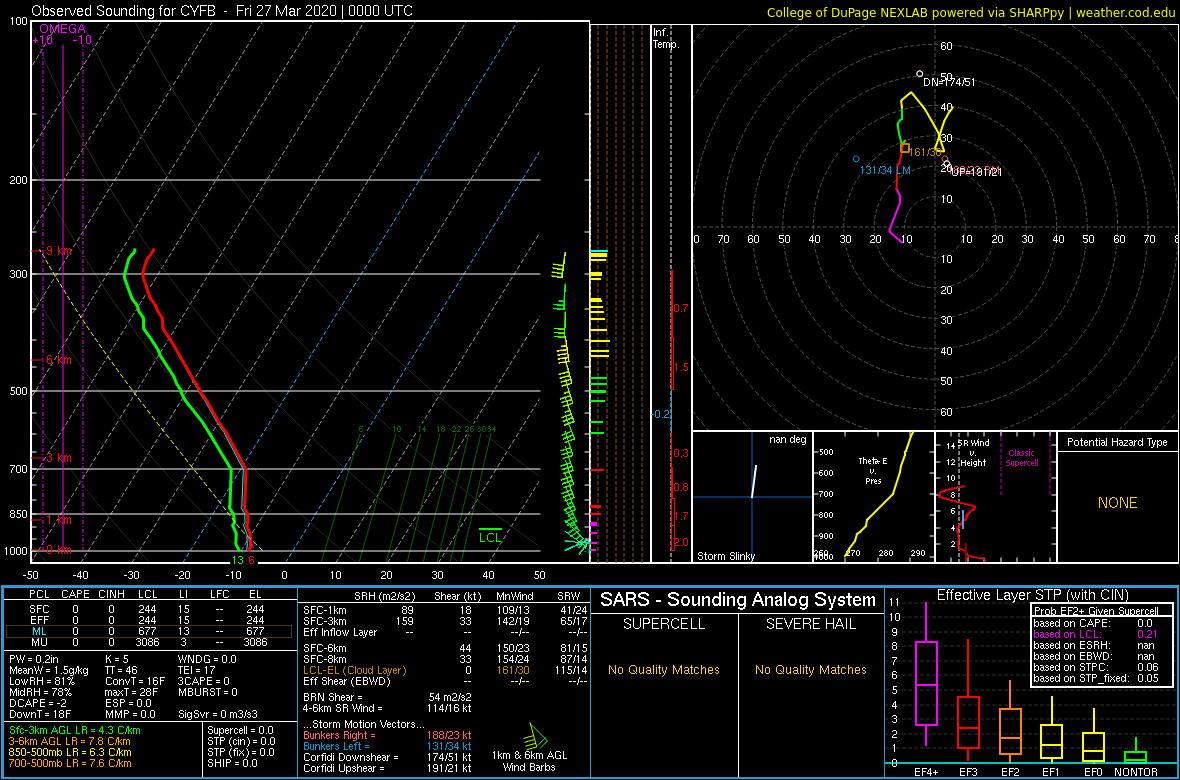Click the Effective Layer STP (with CIN) title
Screen dimensions: 1180x780
(x=1032, y=596)
